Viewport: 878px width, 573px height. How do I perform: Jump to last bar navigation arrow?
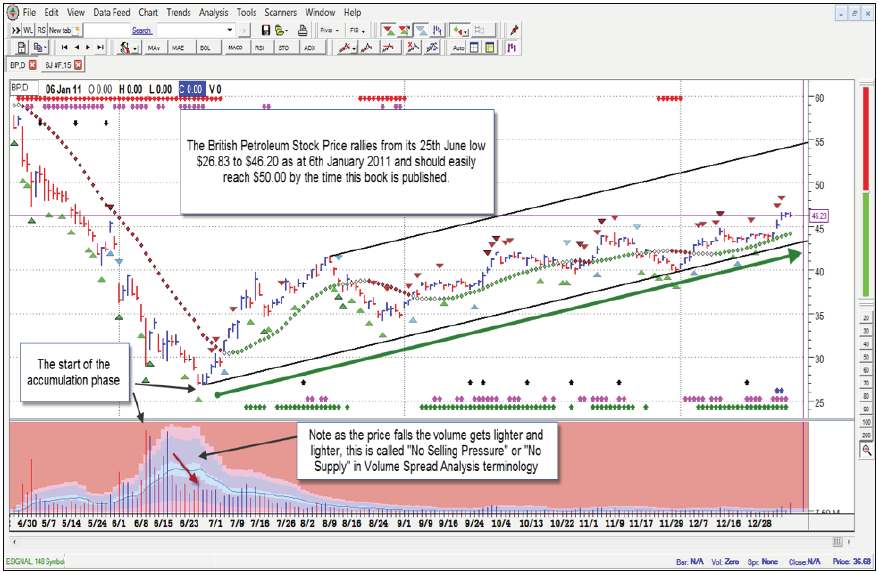point(100,48)
